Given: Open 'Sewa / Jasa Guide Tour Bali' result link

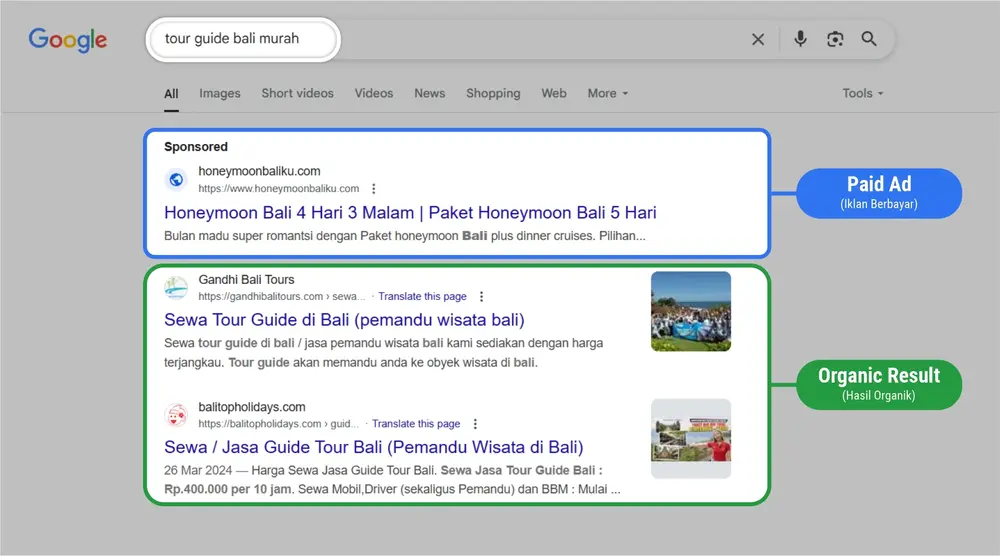Looking at the screenshot, I should click(374, 448).
